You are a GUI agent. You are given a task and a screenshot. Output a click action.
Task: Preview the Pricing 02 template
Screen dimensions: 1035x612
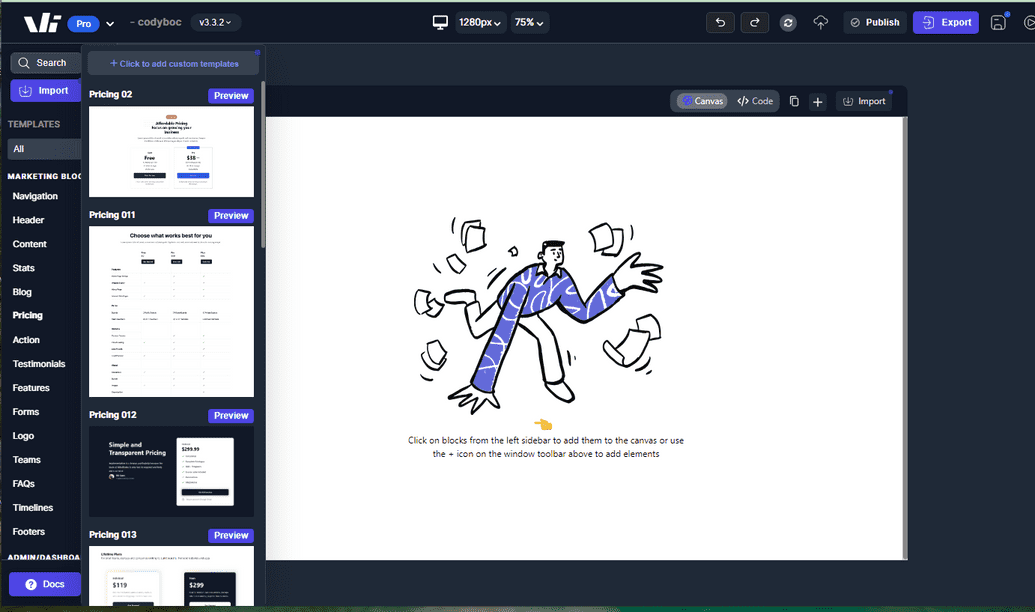pyautogui.click(x=231, y=96)
